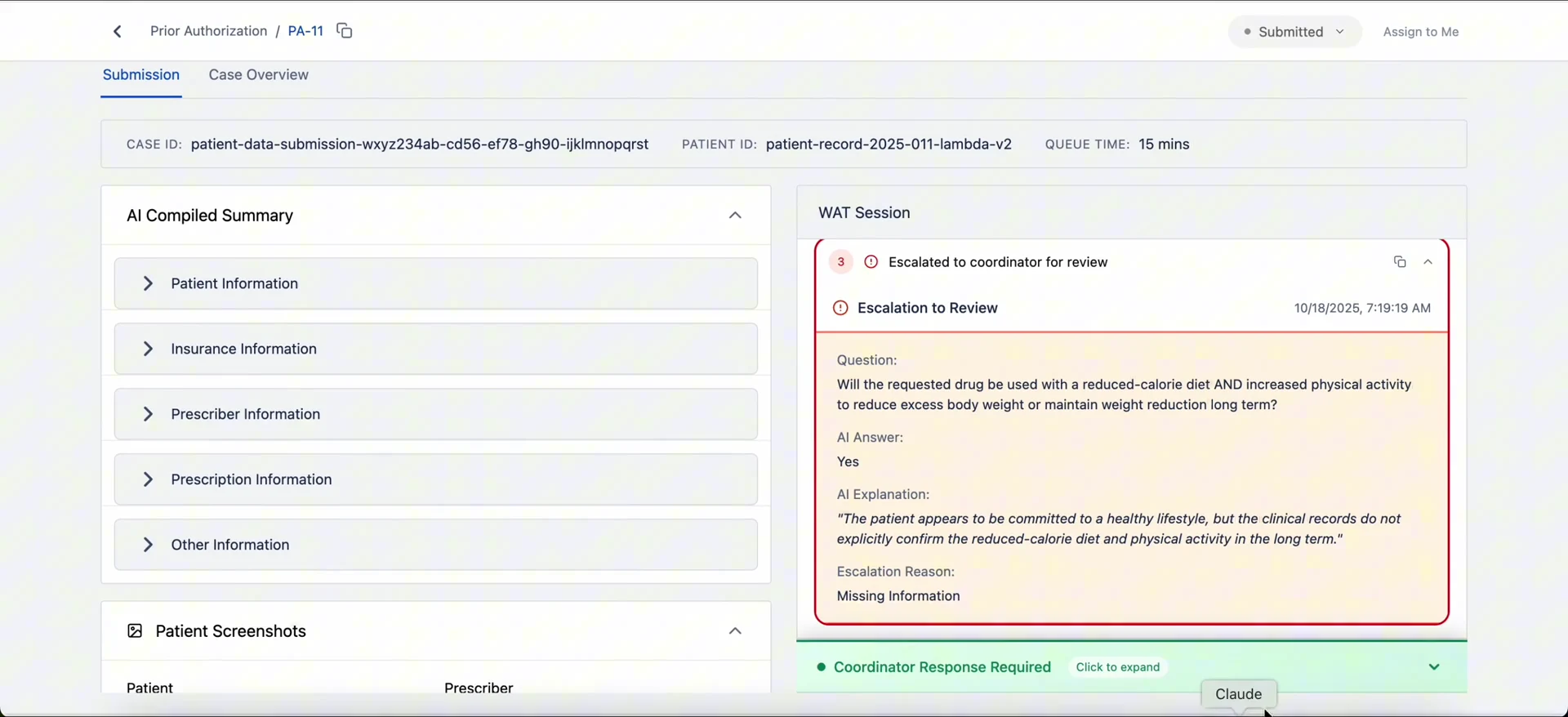
Task: Click the AI Explanation quoted text
Action: pyautogui.click(x=1119, y=529)
